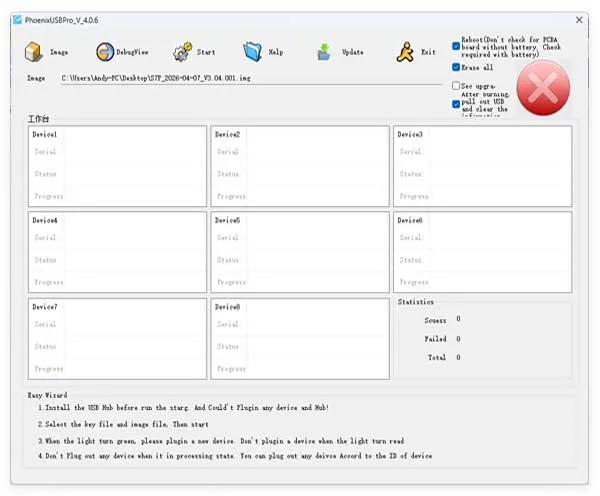Close the PhoenixUSBPro window

pyautogui.click(x=579, y=20)
